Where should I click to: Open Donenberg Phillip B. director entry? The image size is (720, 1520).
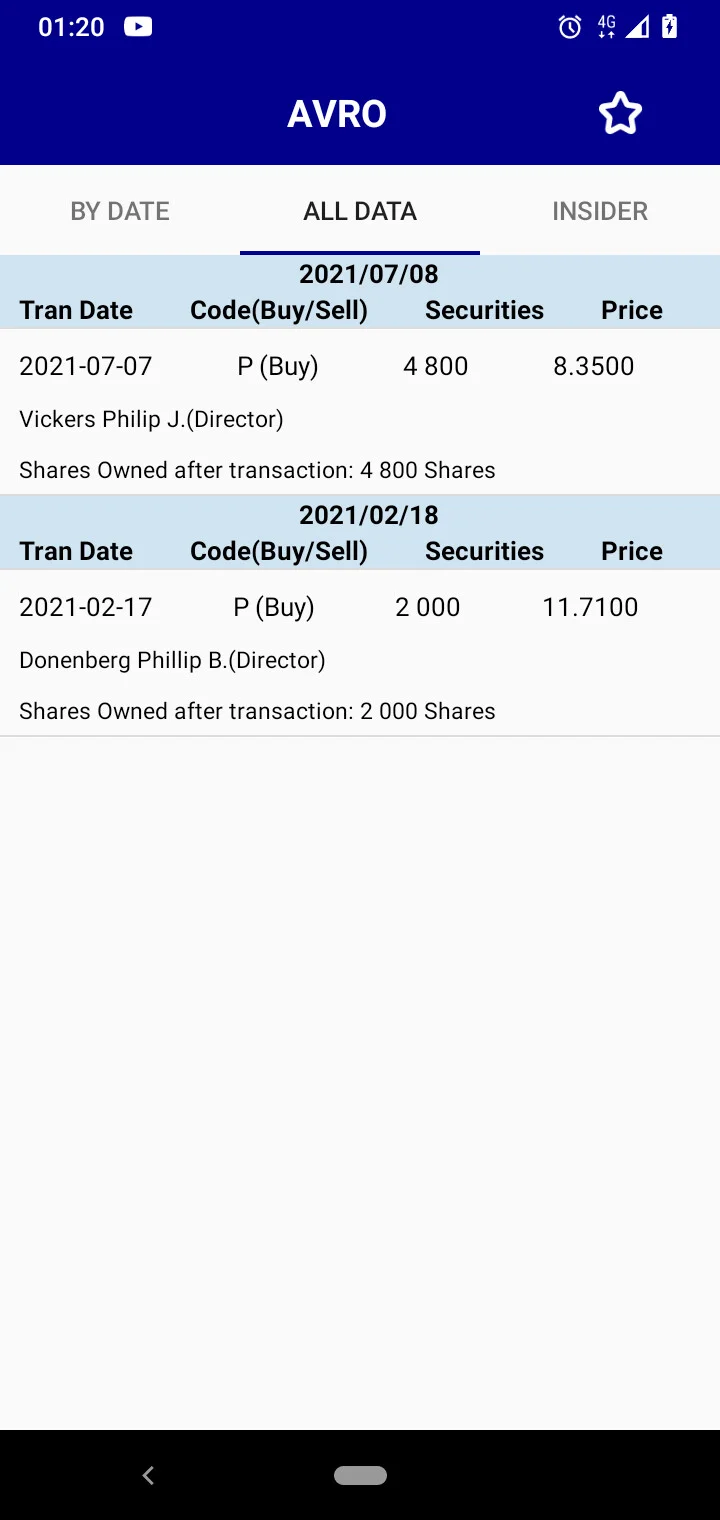coord(173,660)
